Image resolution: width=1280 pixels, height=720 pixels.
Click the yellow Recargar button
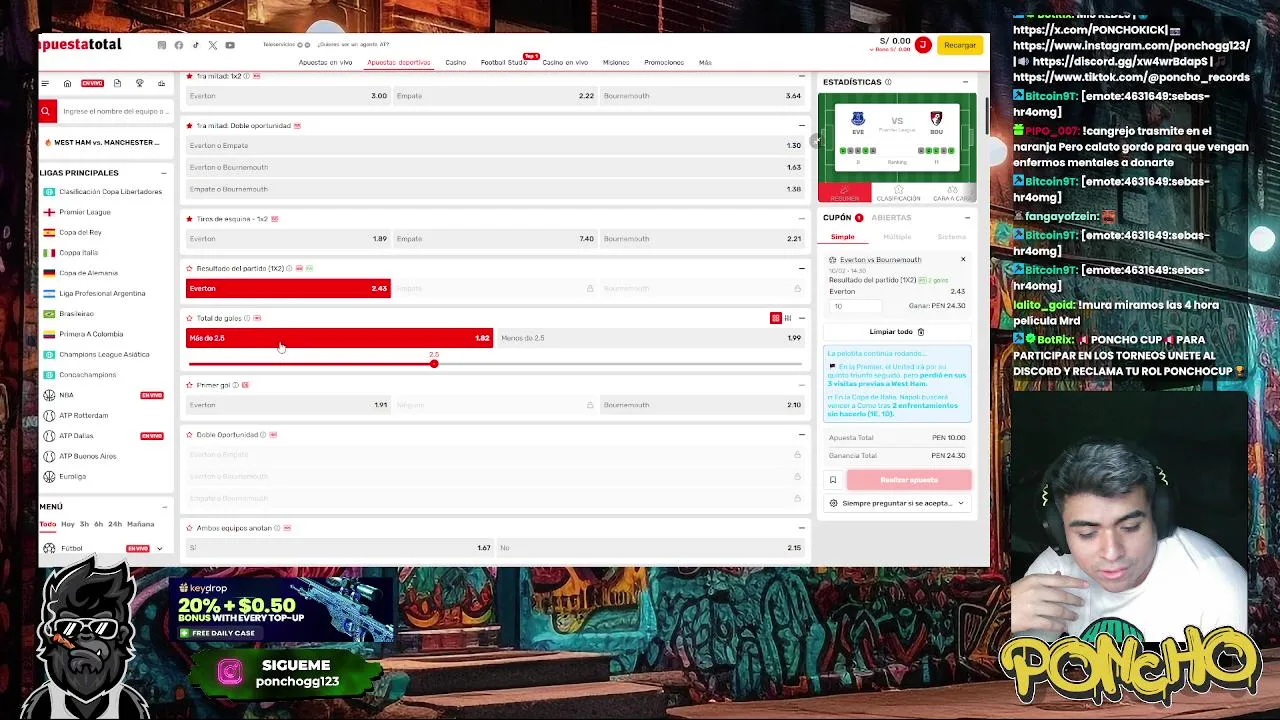click(x=959, y=45)
